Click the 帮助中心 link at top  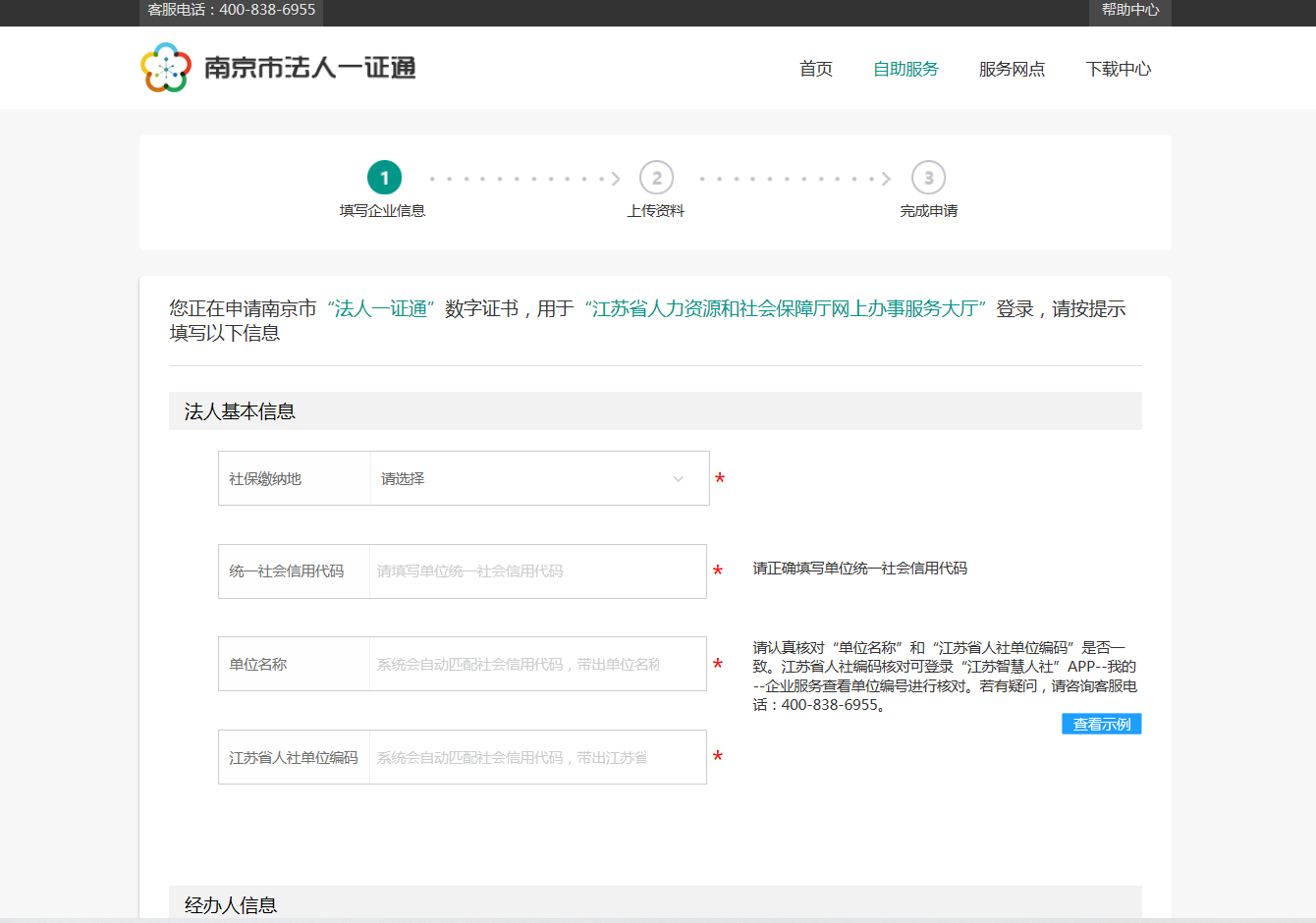tap(1129, 10)
